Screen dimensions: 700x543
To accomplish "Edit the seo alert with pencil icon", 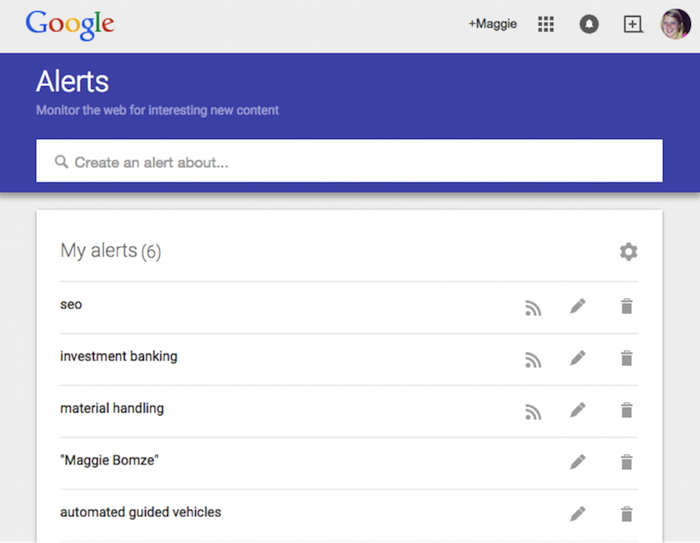I will (577, 306).
